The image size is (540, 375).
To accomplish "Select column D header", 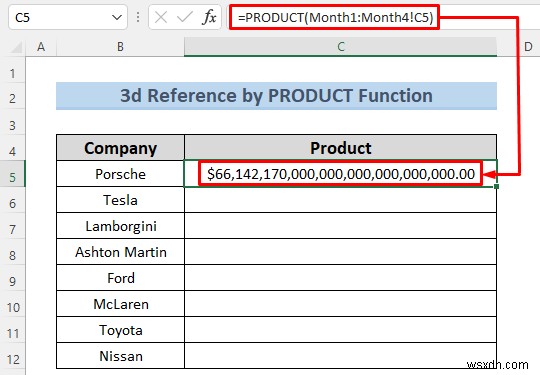I will pyautogui.click(x=528, y=47).
